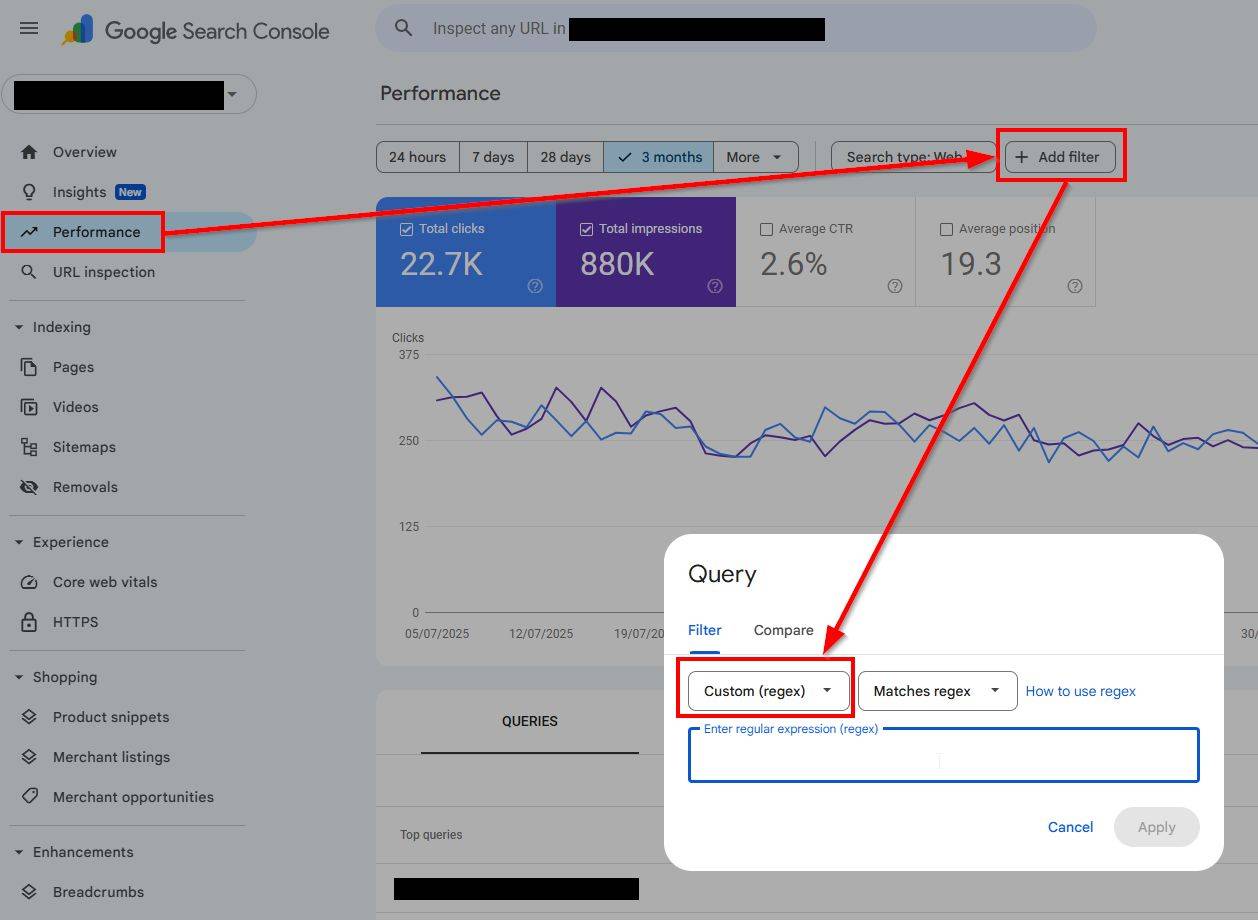Open the Removals crossed-eye icon

tap(29, 487)
